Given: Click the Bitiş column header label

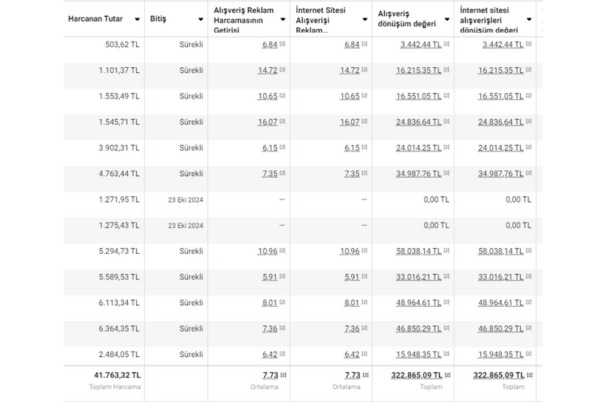Looking at the screenshot, I should 158,19.
